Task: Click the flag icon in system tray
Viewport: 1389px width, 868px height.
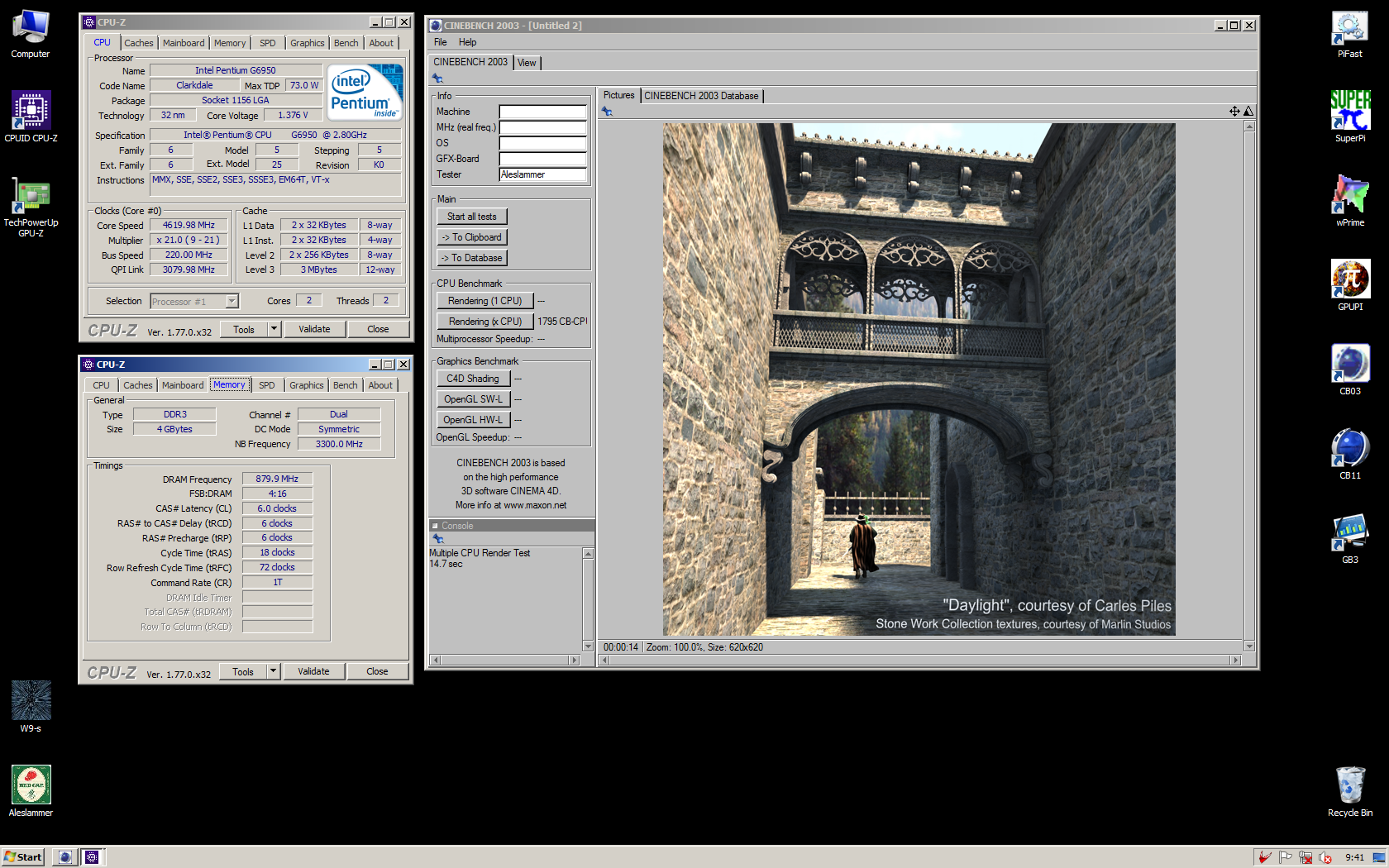Action: pyautogui.click(x=1285, y=857)
